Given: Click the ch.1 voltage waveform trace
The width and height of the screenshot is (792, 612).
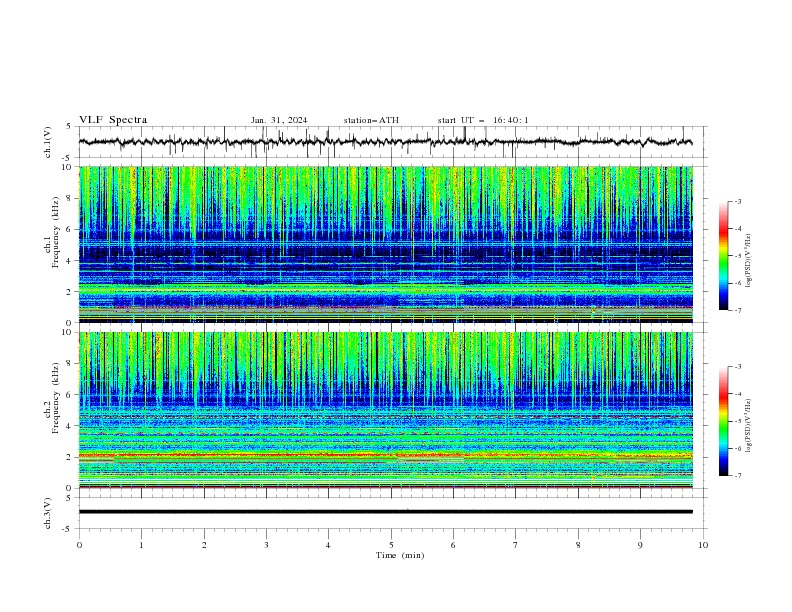Looking at the screenshot, I should [x=385, y=142].
